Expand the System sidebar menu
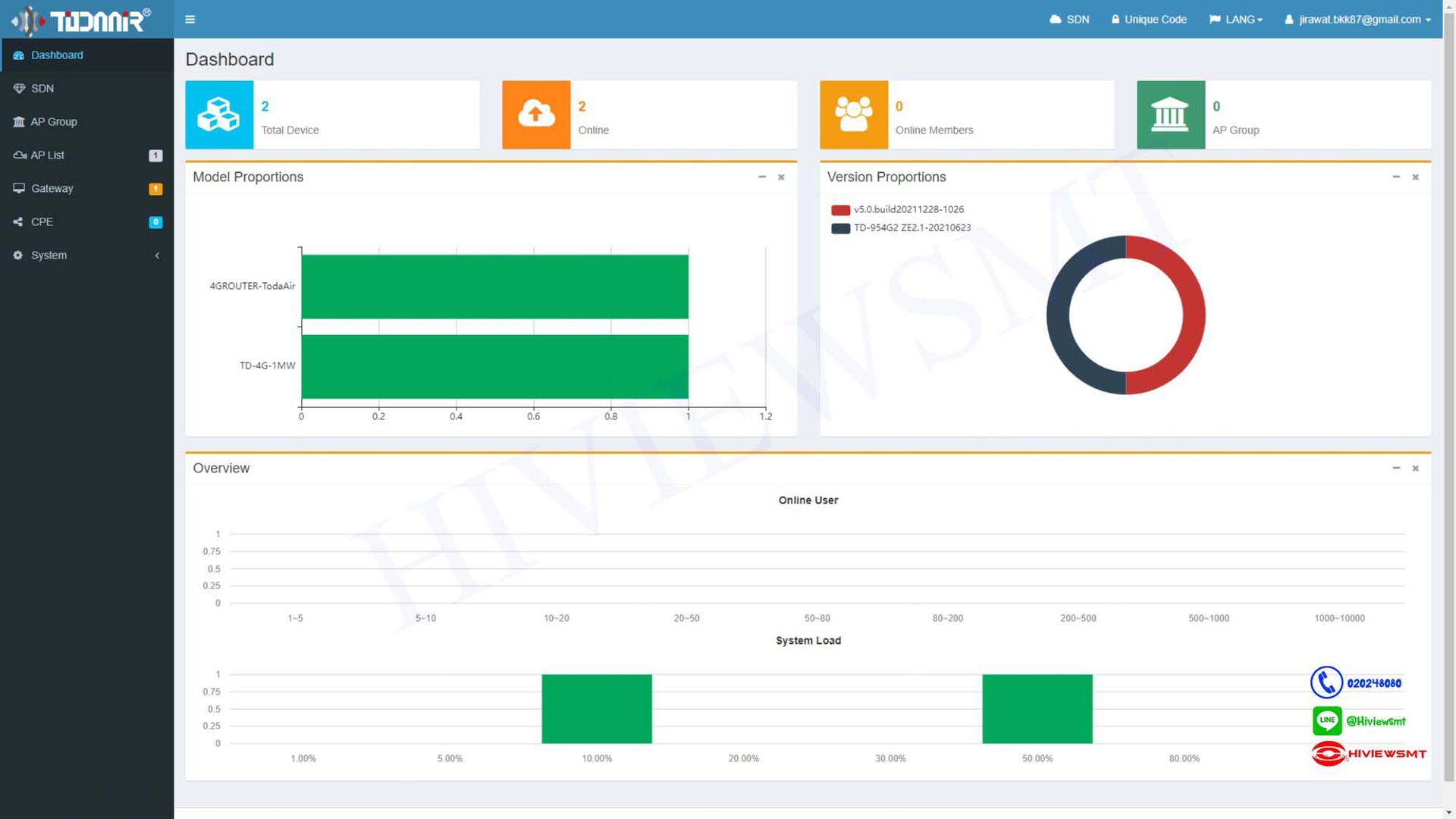The height and width of the screenshot is (819, 1456). click(49, 255)
